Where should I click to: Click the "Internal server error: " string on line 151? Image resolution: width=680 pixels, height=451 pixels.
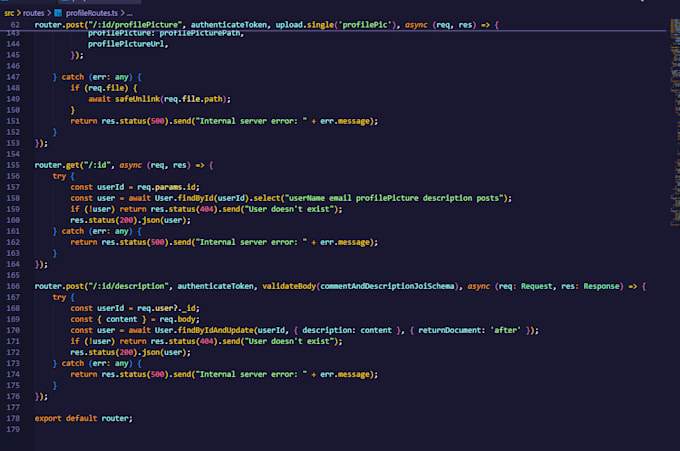[x=252, y=121]
